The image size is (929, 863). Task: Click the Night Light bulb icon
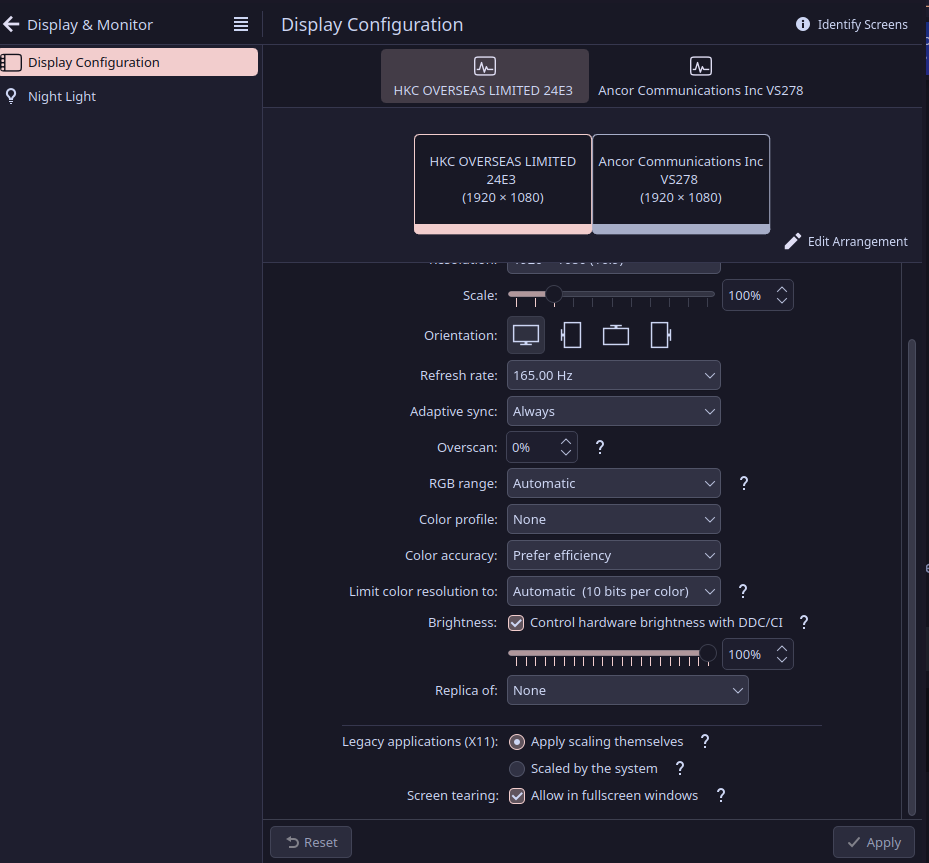pos(11,96)
